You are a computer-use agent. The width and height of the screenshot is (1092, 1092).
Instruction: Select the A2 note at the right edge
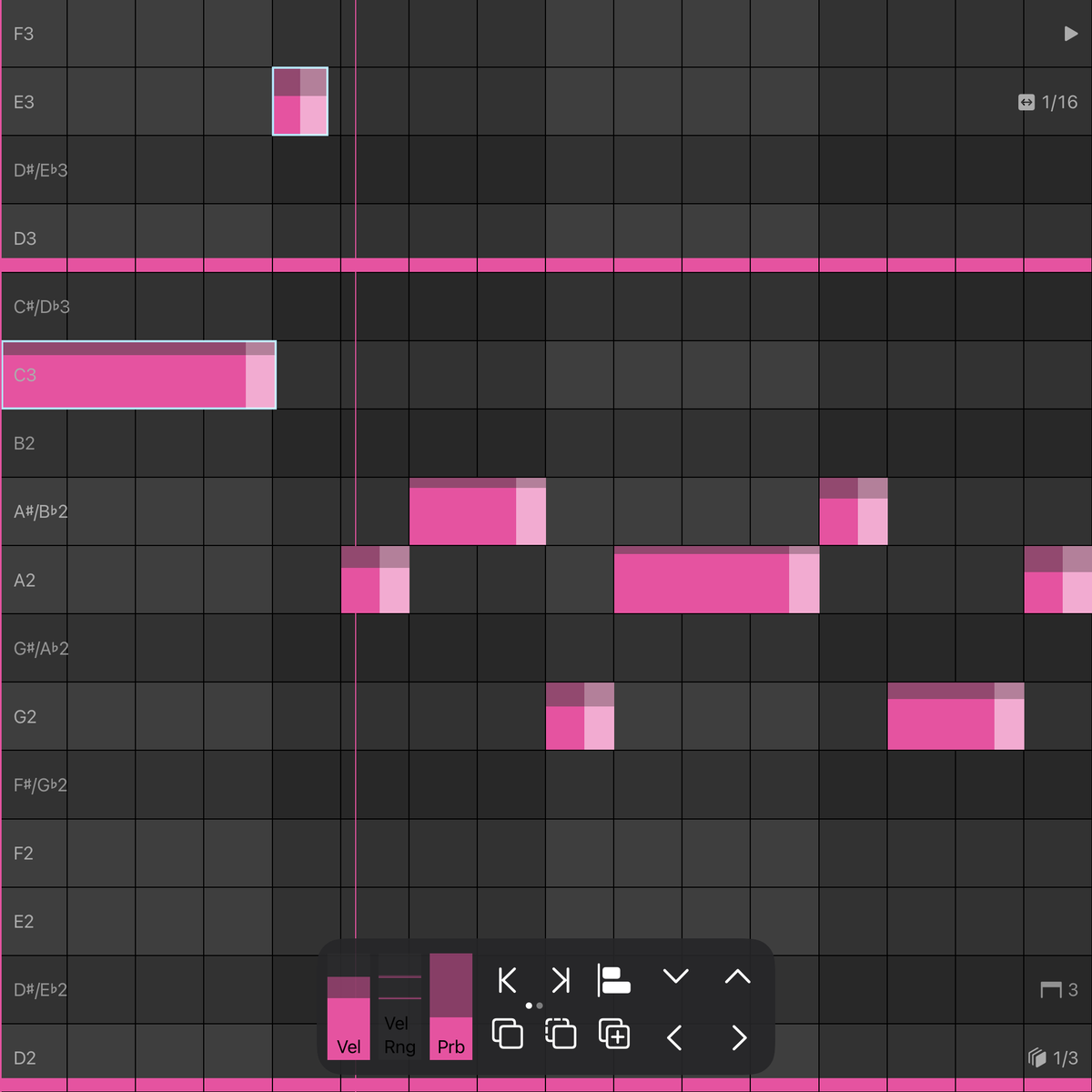[x=1058, y=580]
